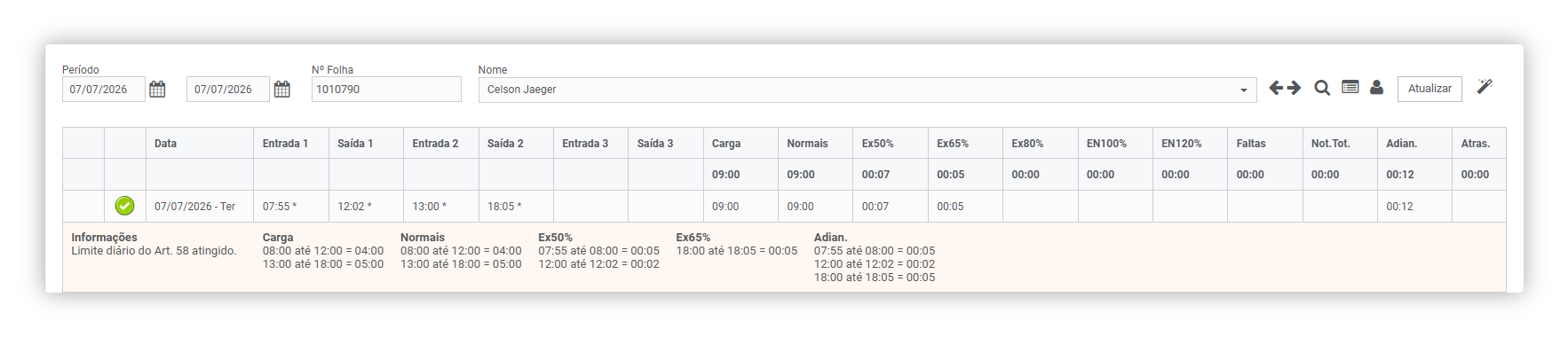Viewport: 1568px width, 337px height.
Task: Select the Saída 2 time 18:05 cell
Action: 516,206
